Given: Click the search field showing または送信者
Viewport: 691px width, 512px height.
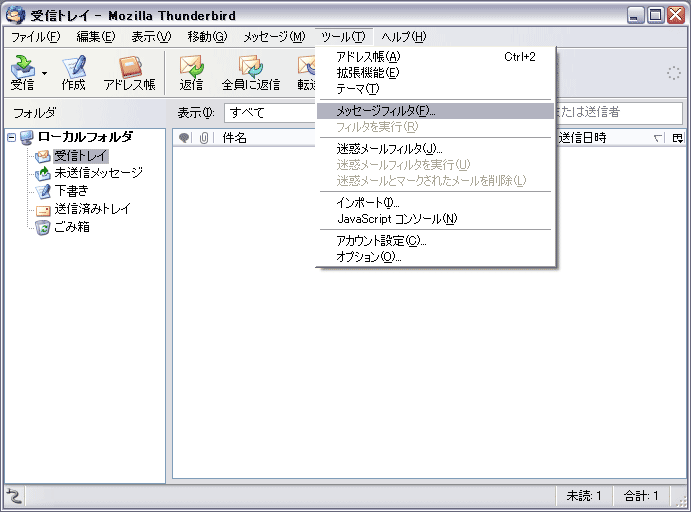Looking at the screenshot, I should click(619, 112).
